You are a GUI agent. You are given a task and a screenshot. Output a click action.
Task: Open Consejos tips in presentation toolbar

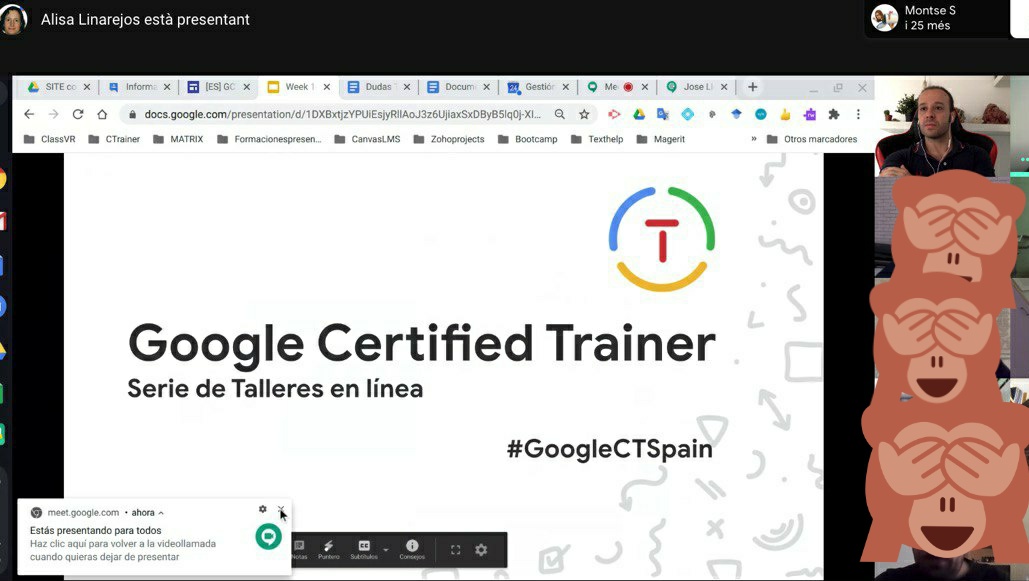tap(412, 549)
